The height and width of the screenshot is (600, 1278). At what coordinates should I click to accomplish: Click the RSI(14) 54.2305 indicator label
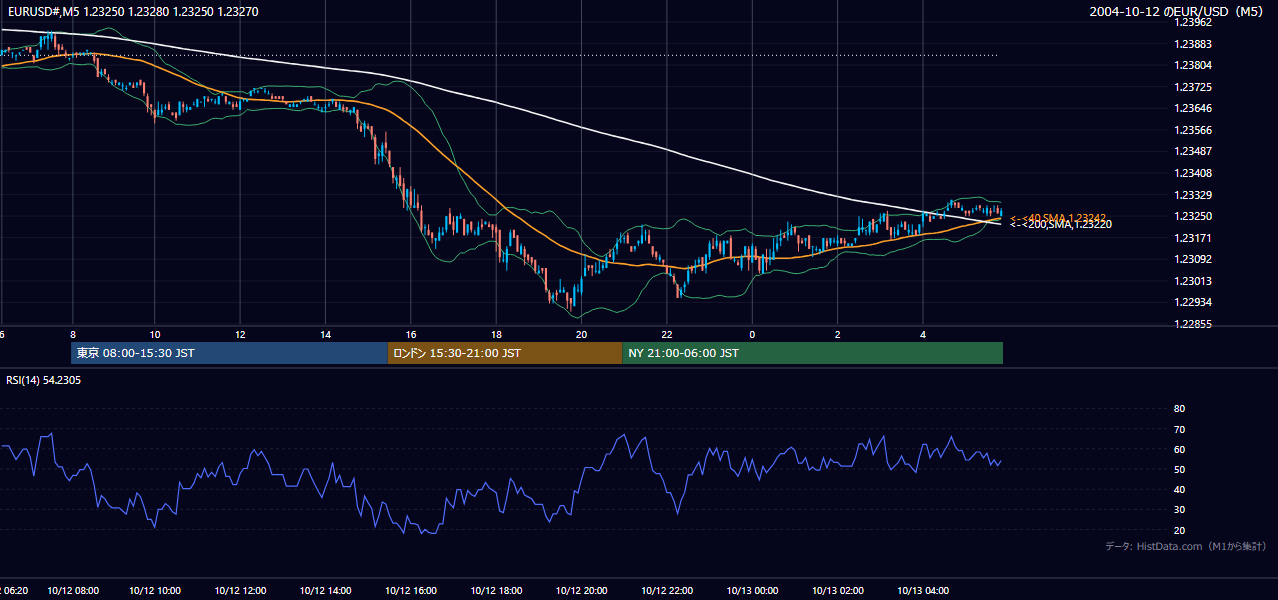(x=43, y=380)
